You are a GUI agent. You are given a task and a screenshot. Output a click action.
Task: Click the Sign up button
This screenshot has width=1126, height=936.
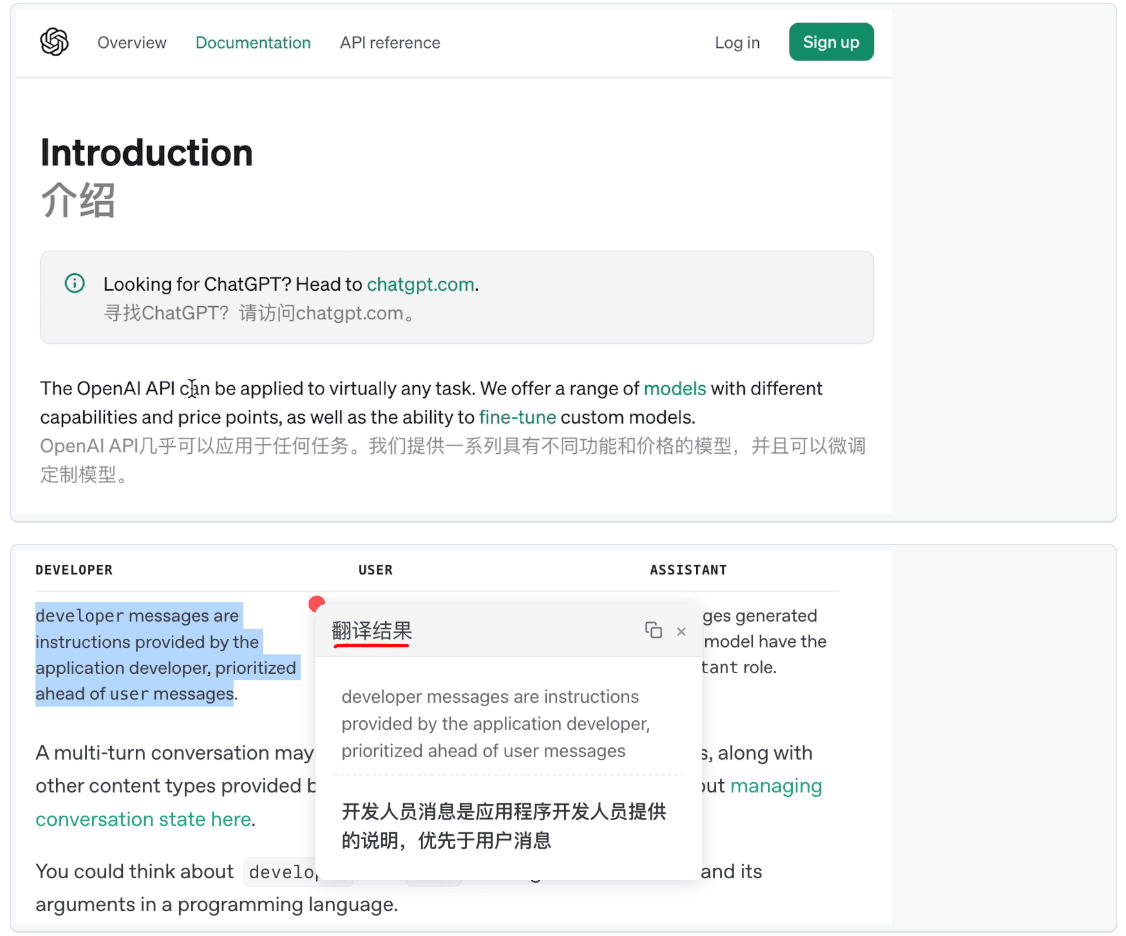[x=831, y=42]
